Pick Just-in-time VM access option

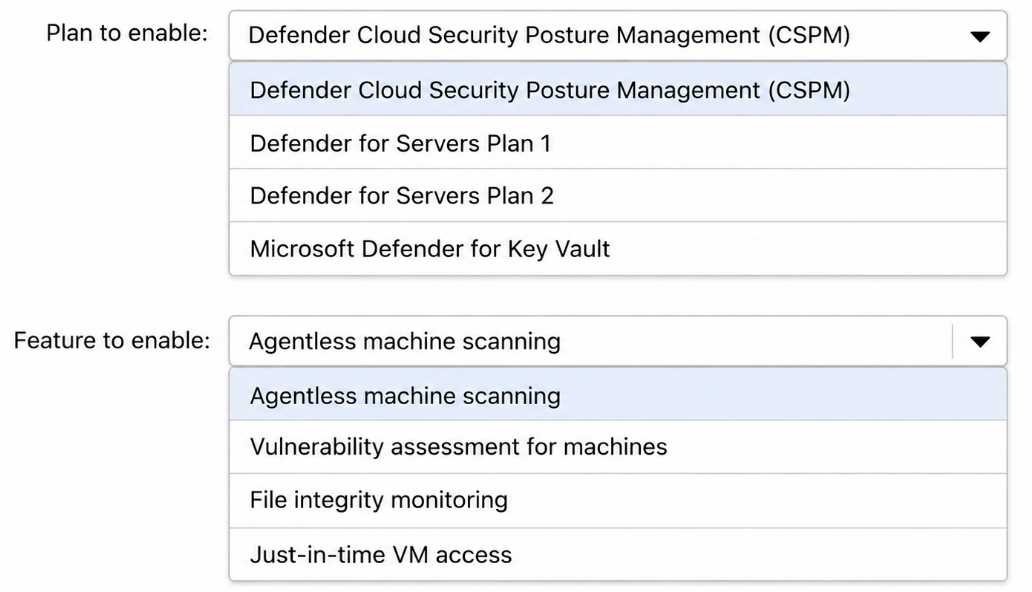tap(618, 554)
